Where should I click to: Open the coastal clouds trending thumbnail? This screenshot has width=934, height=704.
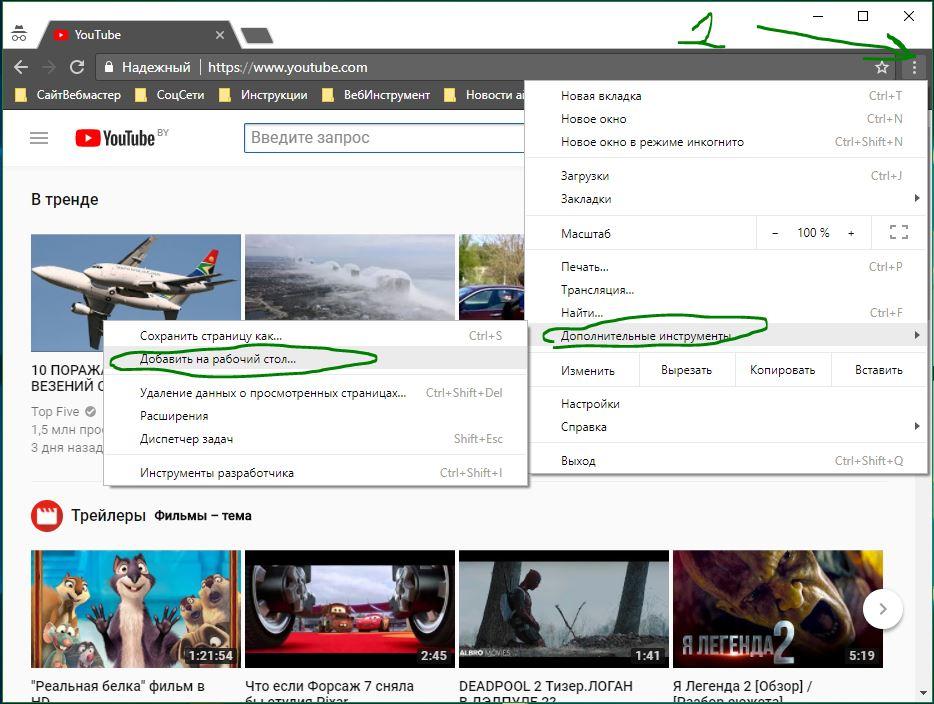(x=350, y=278)
